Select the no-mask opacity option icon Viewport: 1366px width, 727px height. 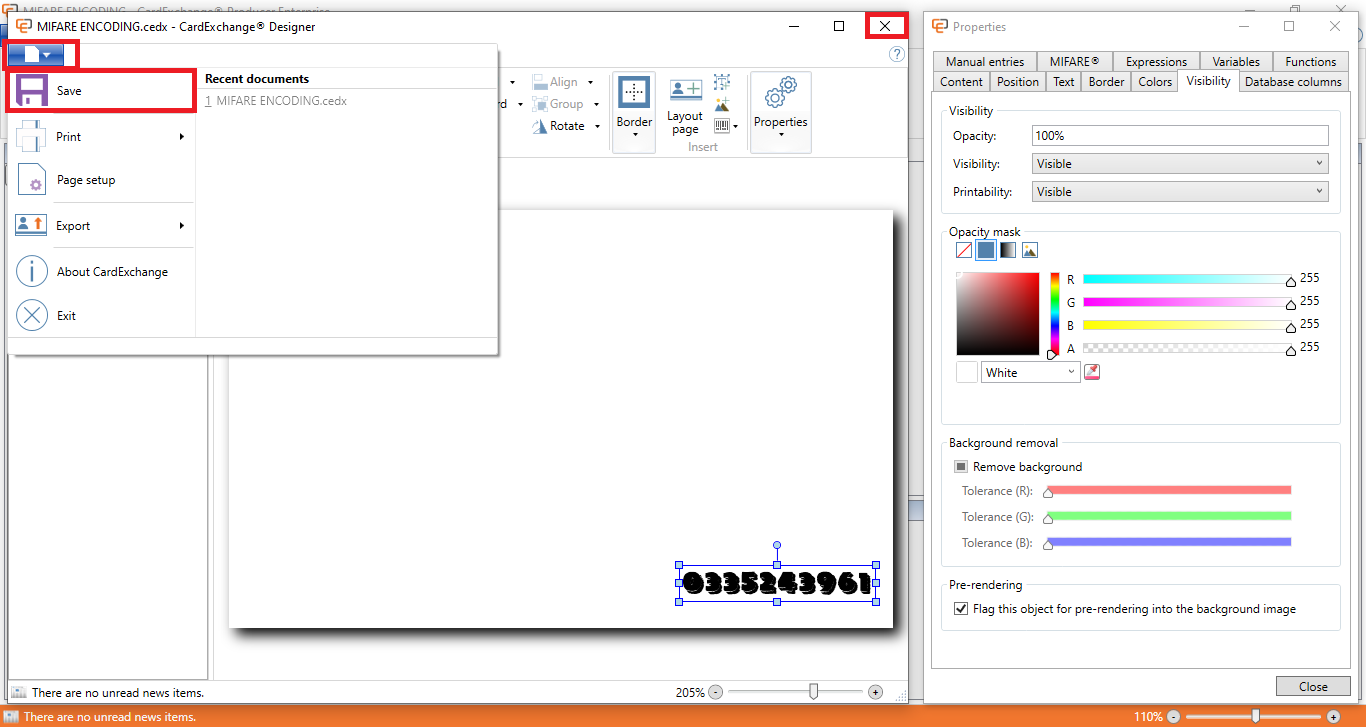pyautogui.click(x=964, y=250)
